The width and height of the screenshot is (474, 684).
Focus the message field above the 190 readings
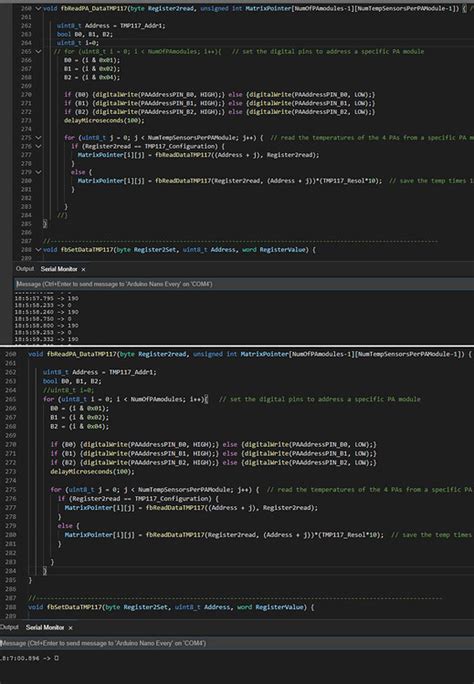(x=244, y=284)
